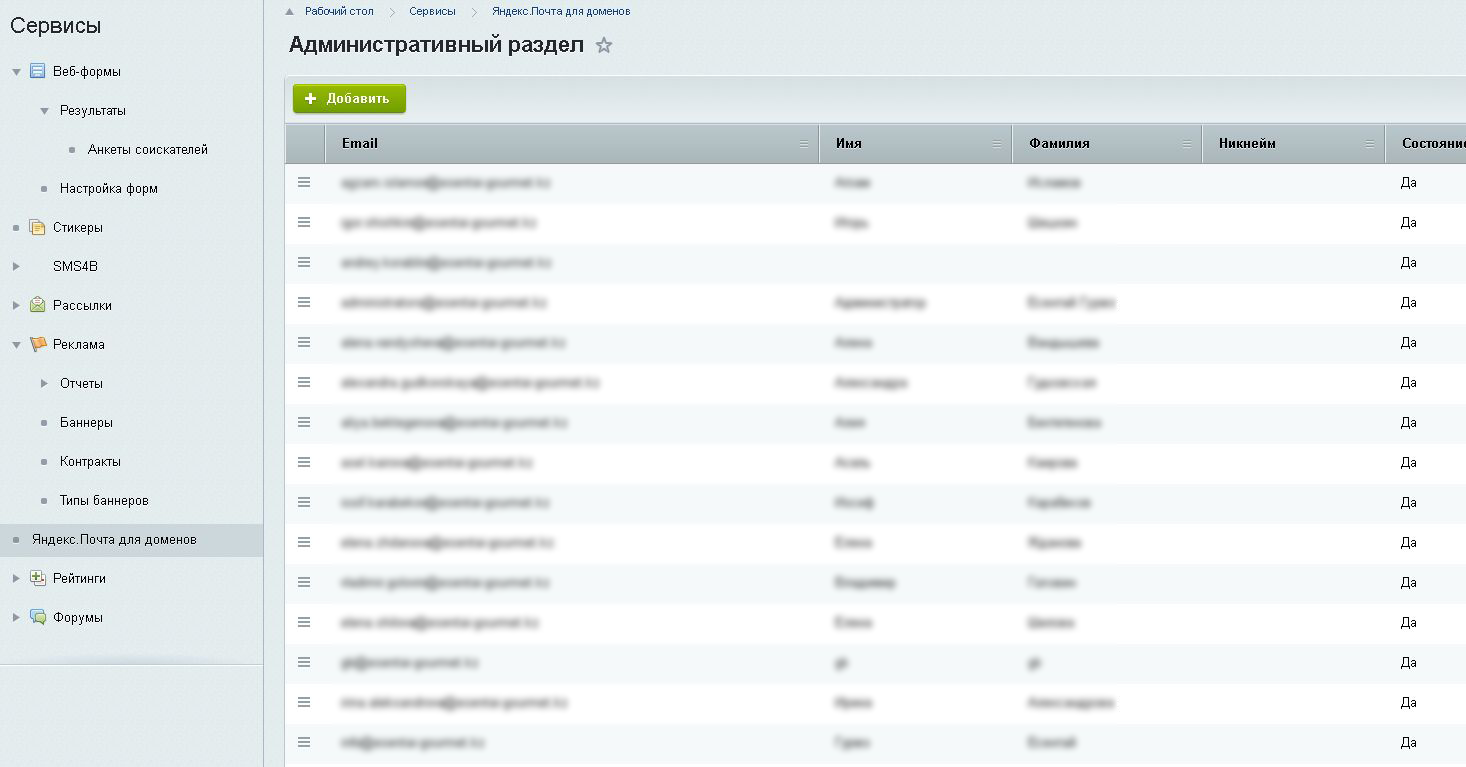Sort table by Имя column header
This screenshot has width=1466, height=767.
(848, 144)
